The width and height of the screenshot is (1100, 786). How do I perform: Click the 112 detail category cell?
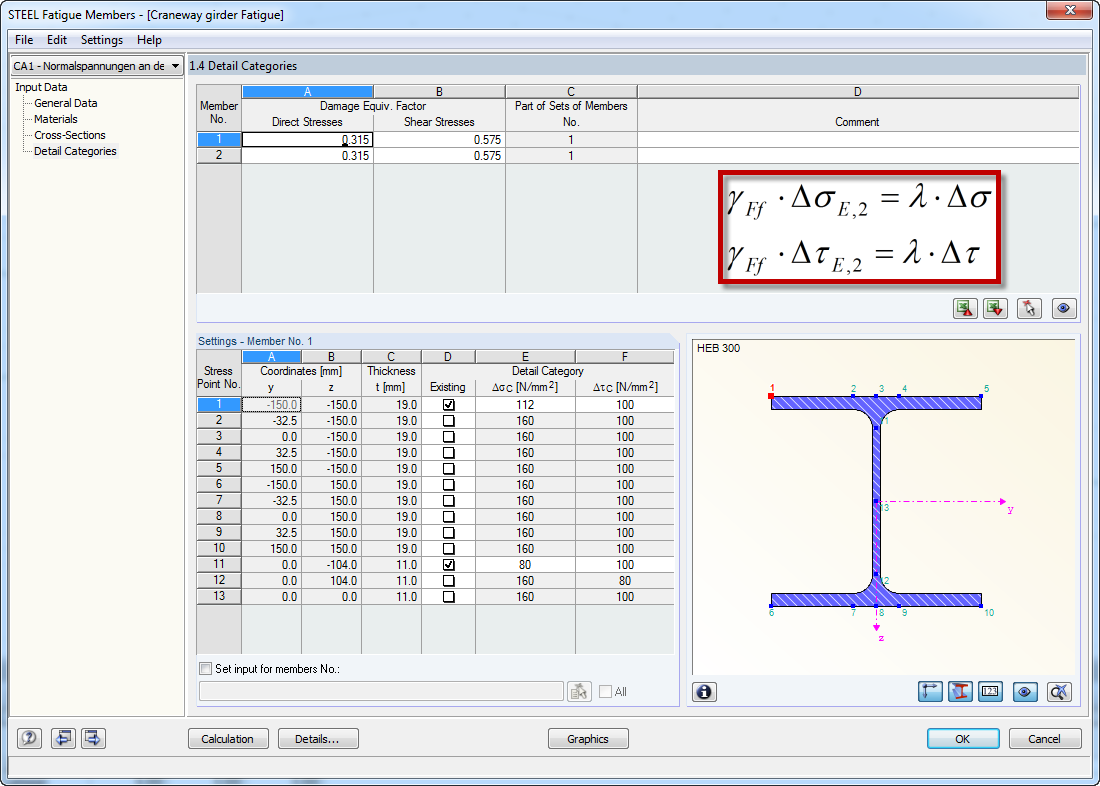point(525,405)
